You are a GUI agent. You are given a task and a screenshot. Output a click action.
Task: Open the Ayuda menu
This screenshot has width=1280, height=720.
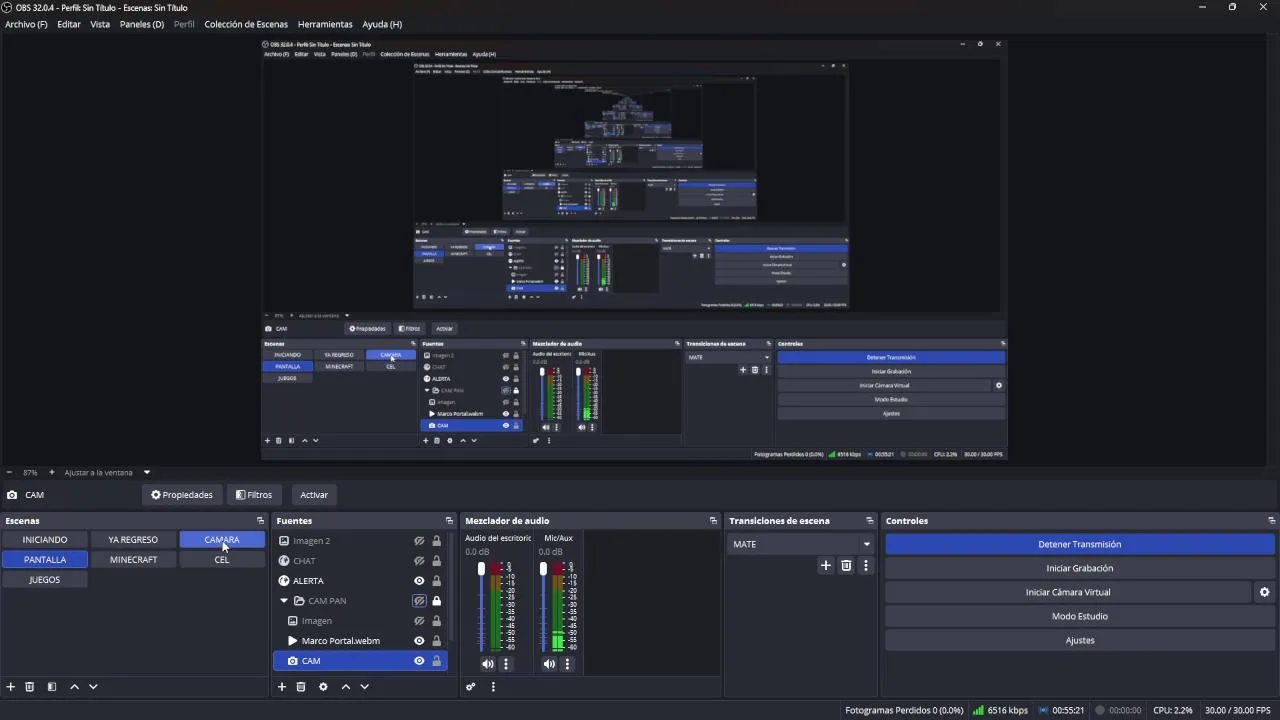[x=382, y=24]
